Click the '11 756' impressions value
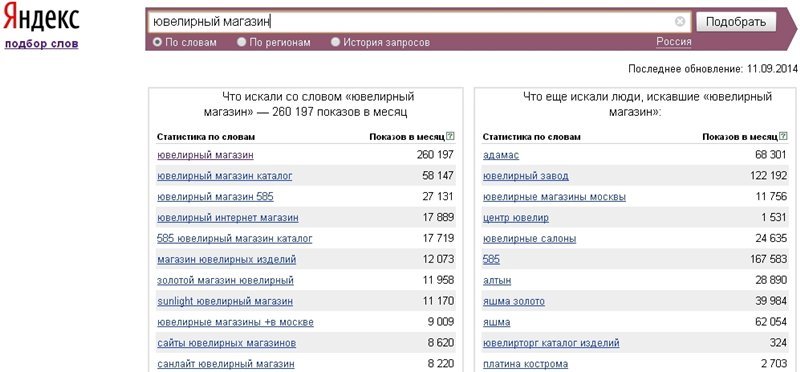 pos(771,196)
